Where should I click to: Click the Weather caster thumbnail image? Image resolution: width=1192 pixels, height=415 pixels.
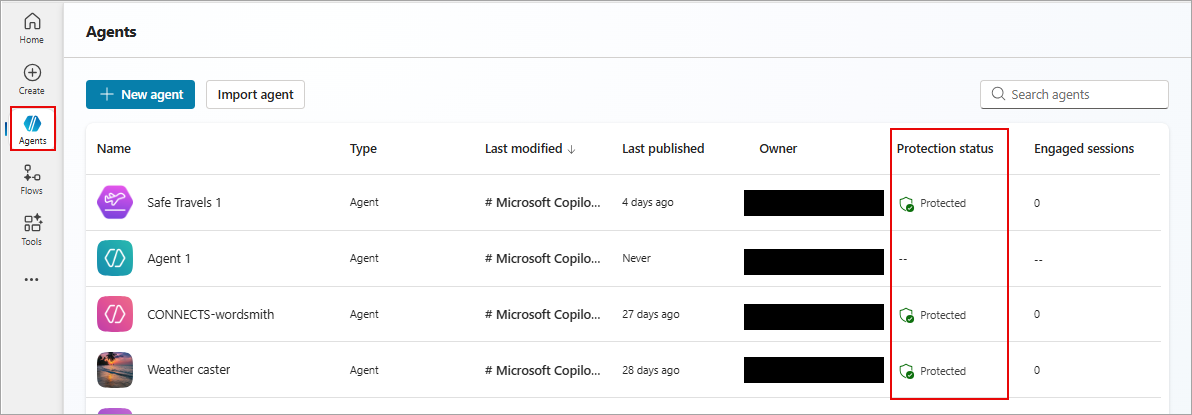click(115, 370)
